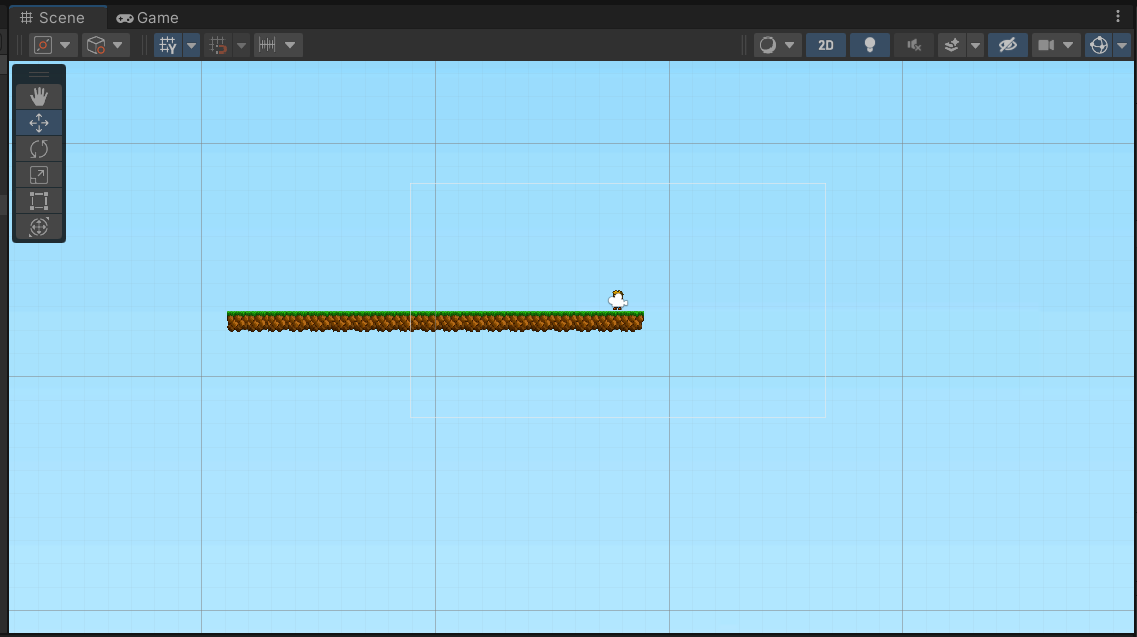1137x637 pixels.
Task: Click the handle rotation cube icon
Action: coord(96,45)
